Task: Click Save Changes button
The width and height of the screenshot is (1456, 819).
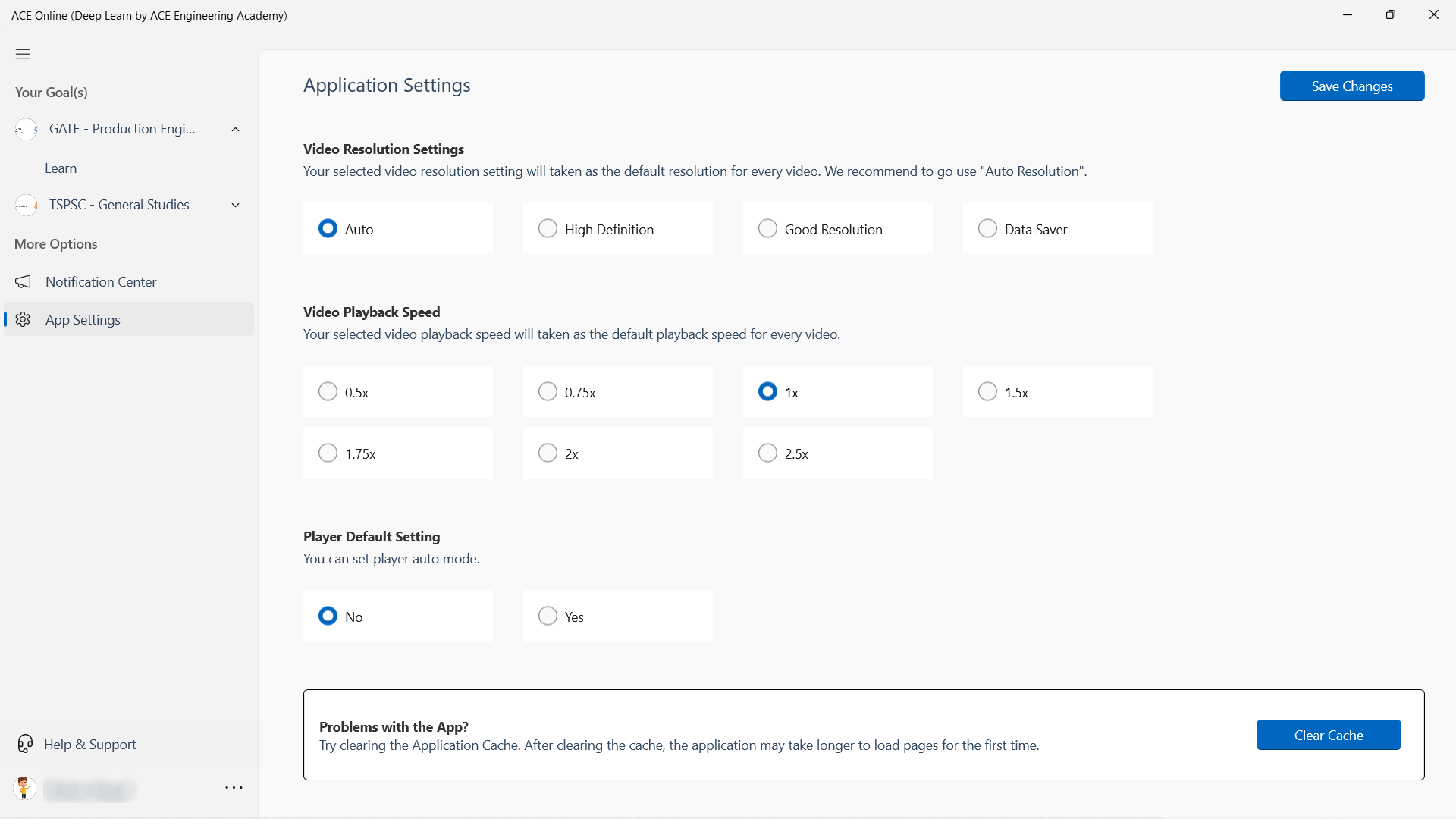Action: [1351, 86]
